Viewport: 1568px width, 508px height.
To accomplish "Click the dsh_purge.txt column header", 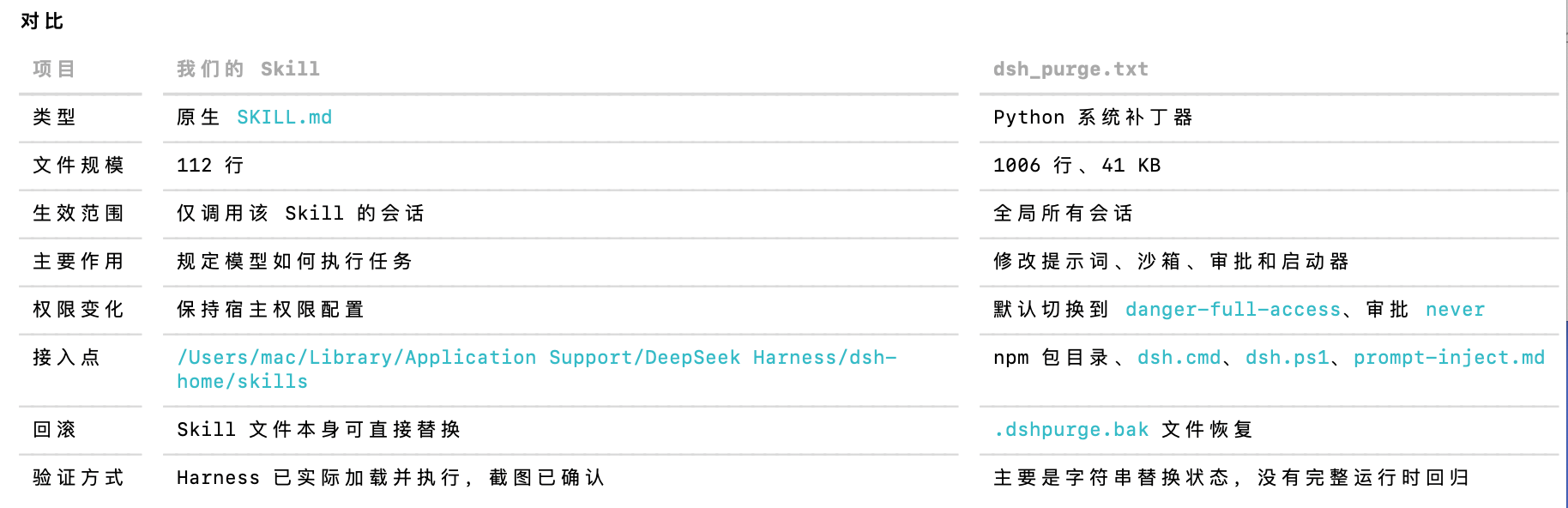I will click(x=1070, y=70).
